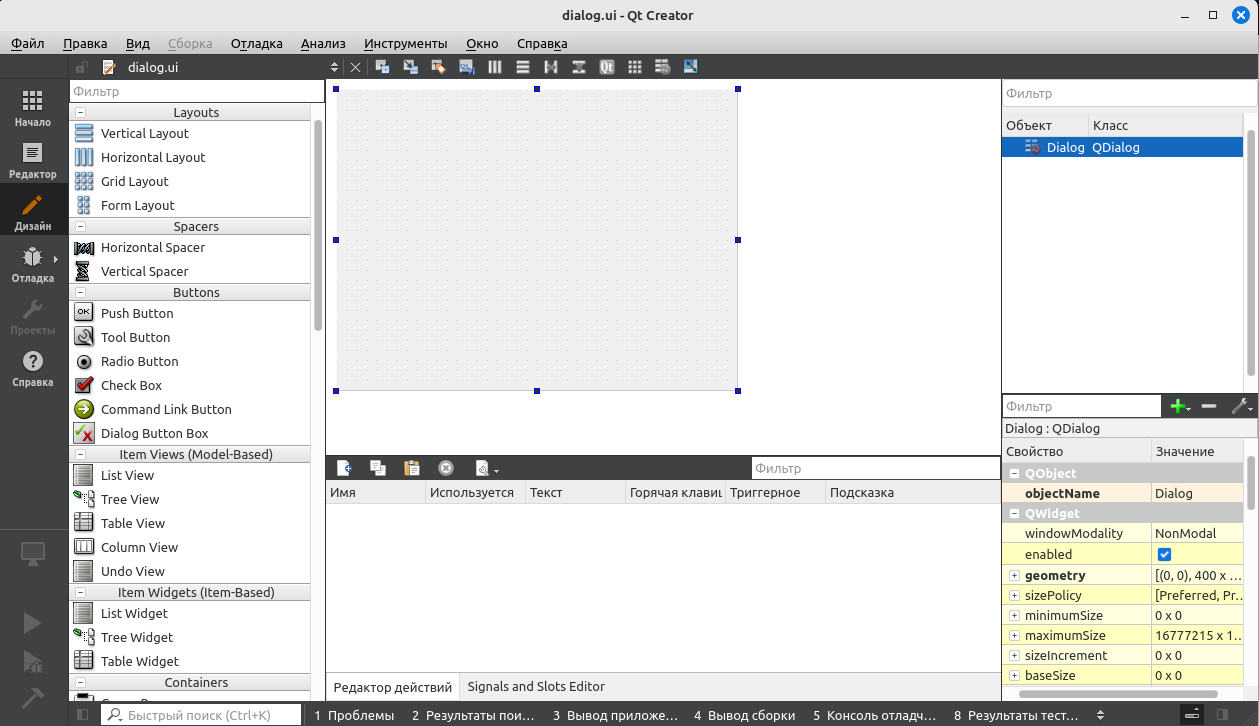Click the Adjust Size toolbar icon
The width and height of the screenshot is (1259, 726).
tap(690, 67)
